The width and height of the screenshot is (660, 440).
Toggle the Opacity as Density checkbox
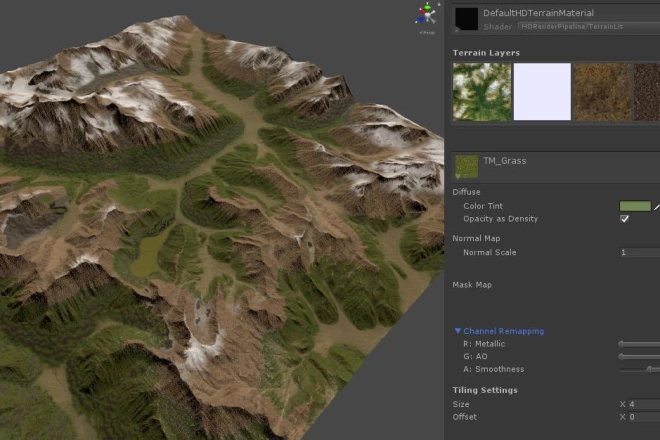coord(625,219)
